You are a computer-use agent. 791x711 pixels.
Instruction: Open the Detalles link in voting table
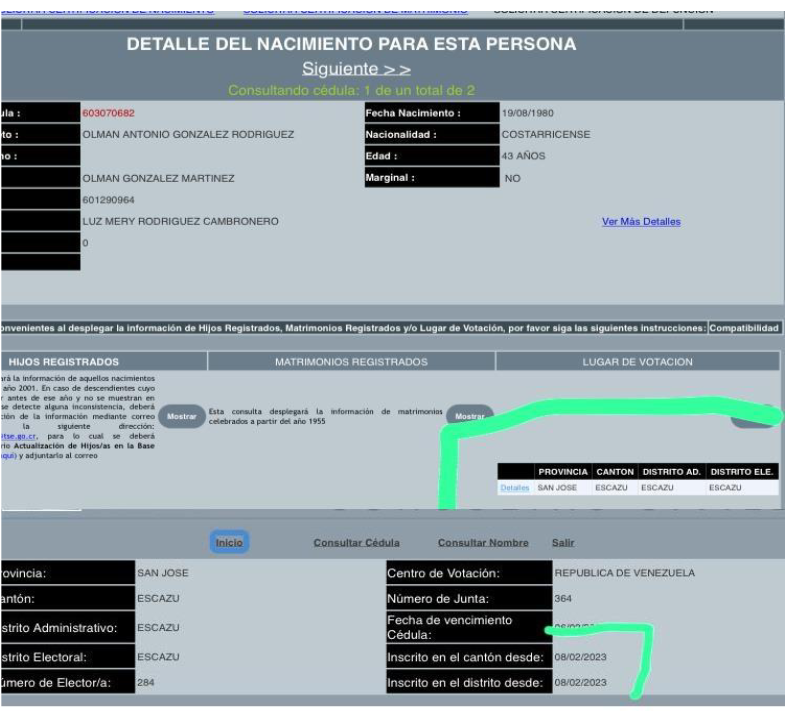[515, 488]
